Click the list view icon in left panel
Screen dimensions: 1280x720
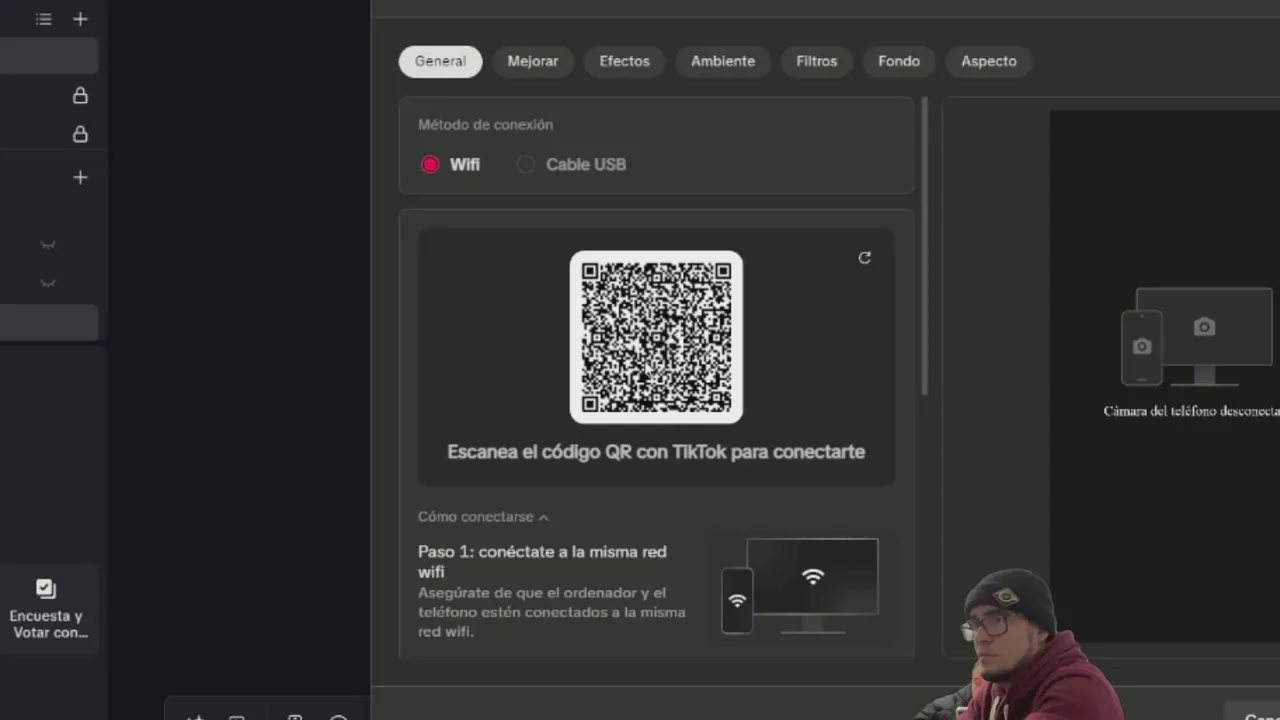click(x=44, y=19)
